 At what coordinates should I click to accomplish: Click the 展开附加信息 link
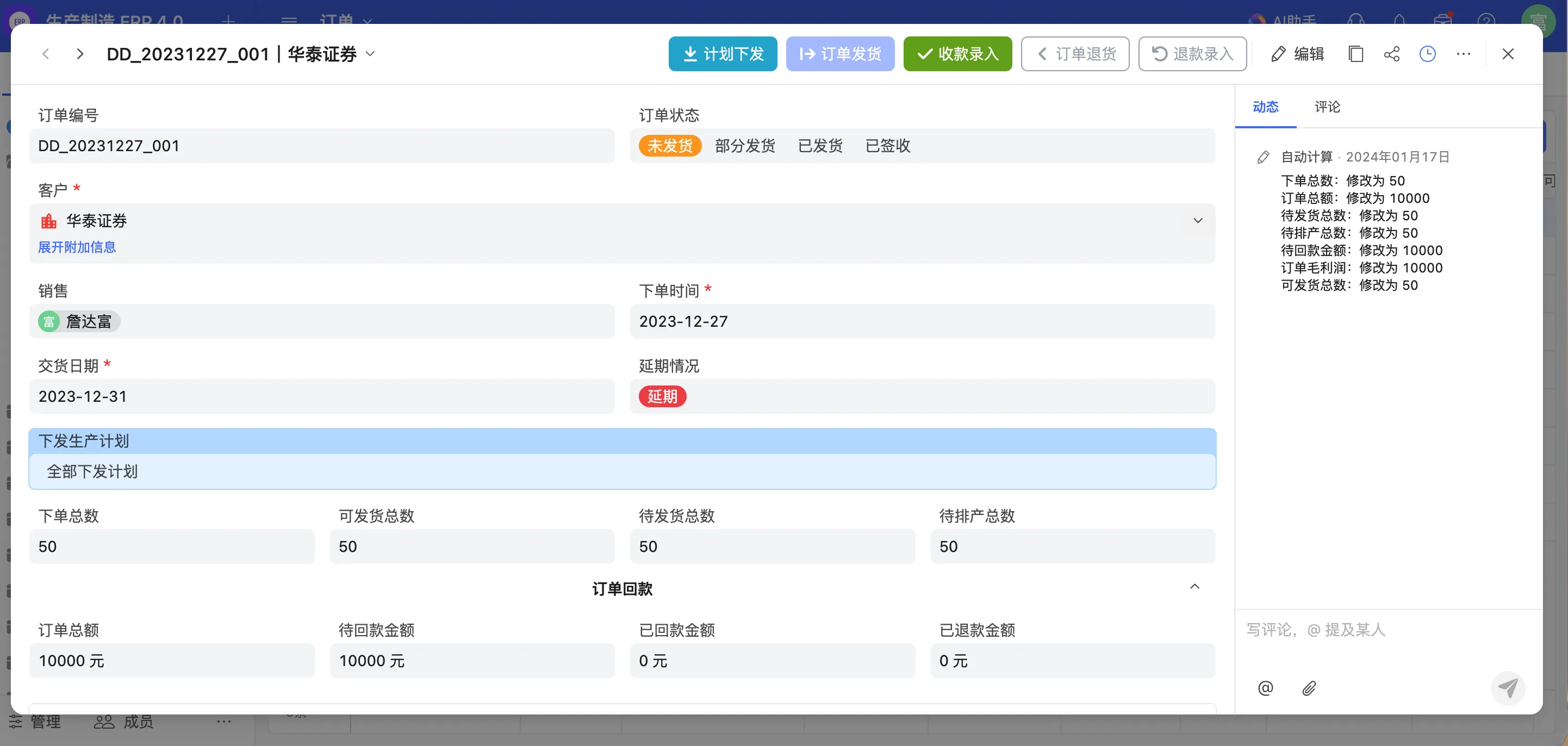click(77, 247)
